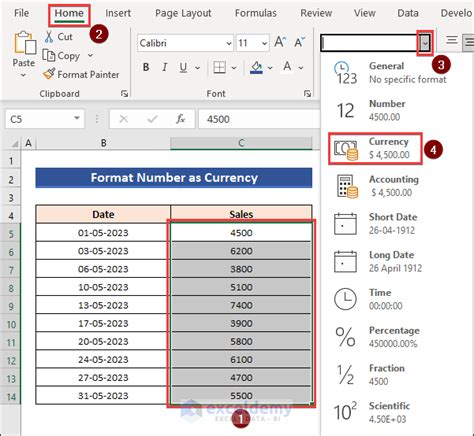Open the borders grid icon

point(219,67)
